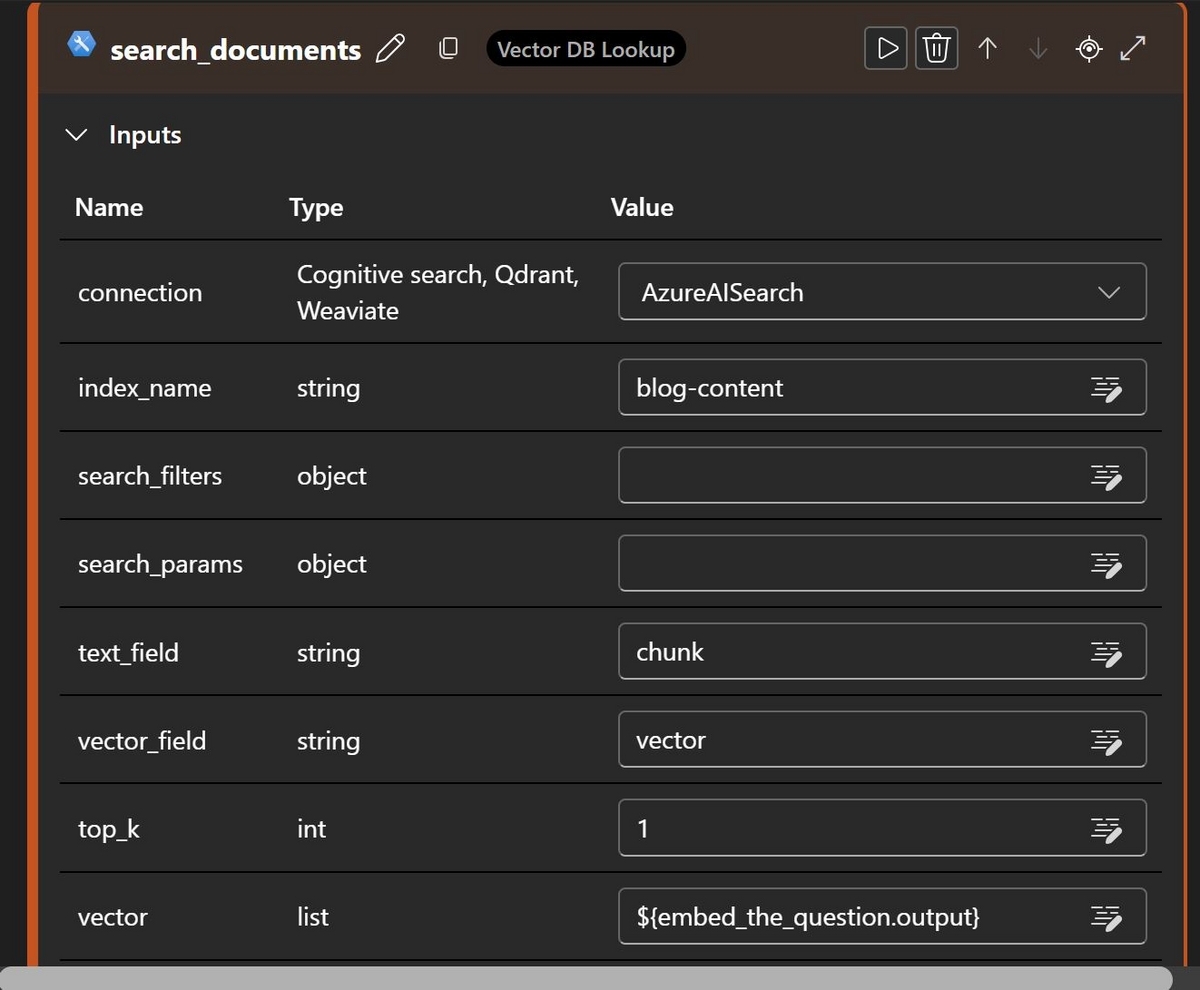Click the vector_field input box

click(850, 740)
